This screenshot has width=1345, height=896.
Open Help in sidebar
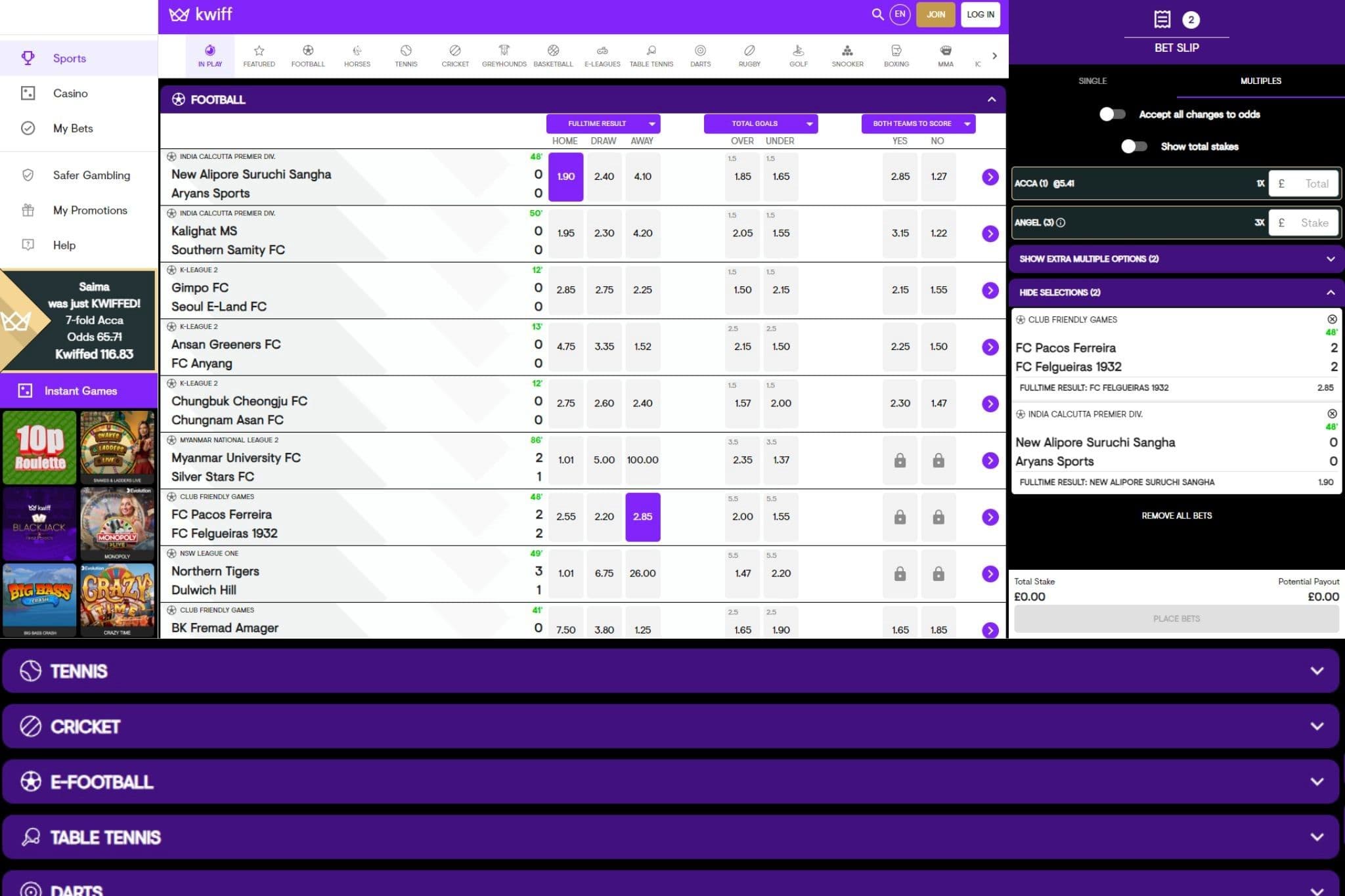(79, 245)
